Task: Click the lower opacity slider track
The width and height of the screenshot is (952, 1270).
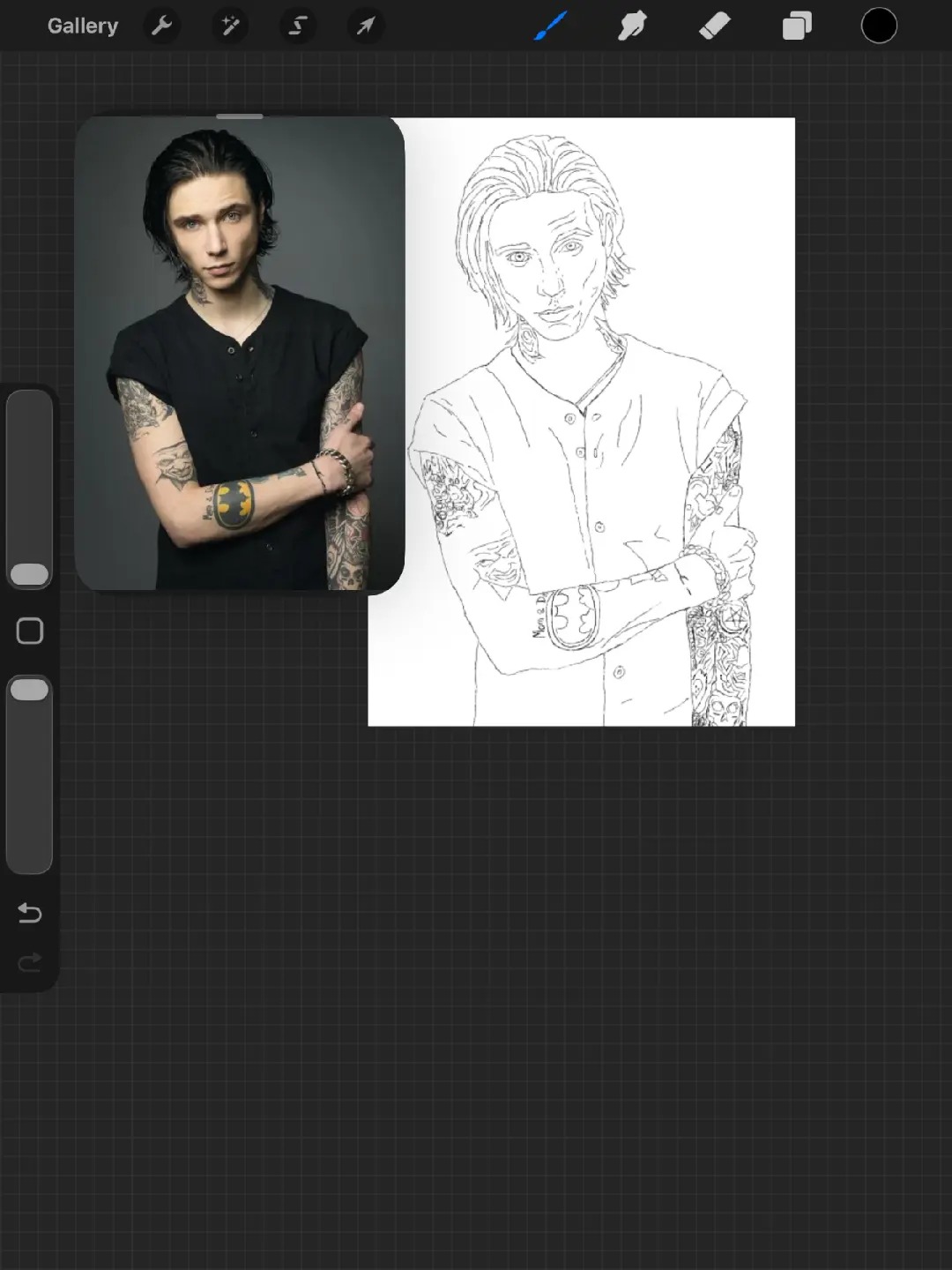Action: [29, 775]
